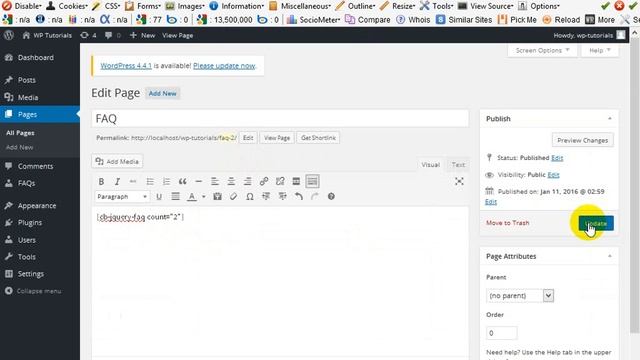The height and width of the screenshot is (360, 640).
Task: Open the Paragraph format dropdown
Action: pos(122,197)
